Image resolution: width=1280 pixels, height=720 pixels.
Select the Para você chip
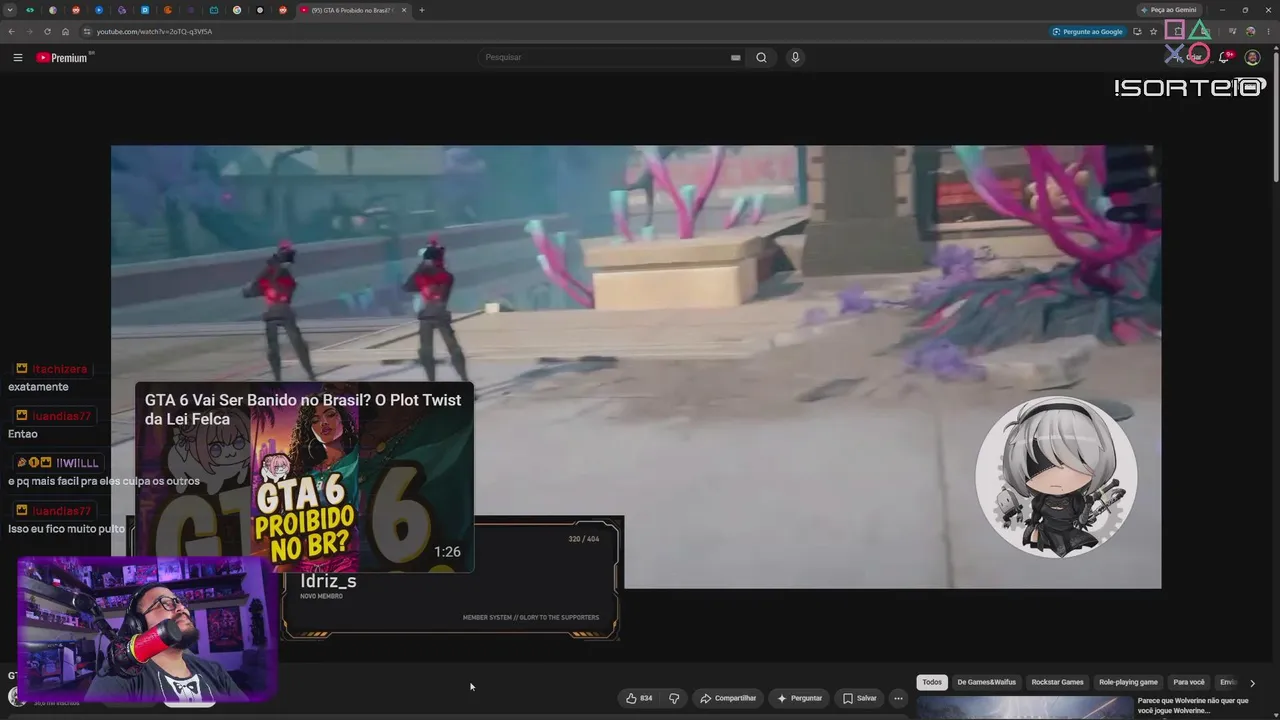(x=1189, y=682)
